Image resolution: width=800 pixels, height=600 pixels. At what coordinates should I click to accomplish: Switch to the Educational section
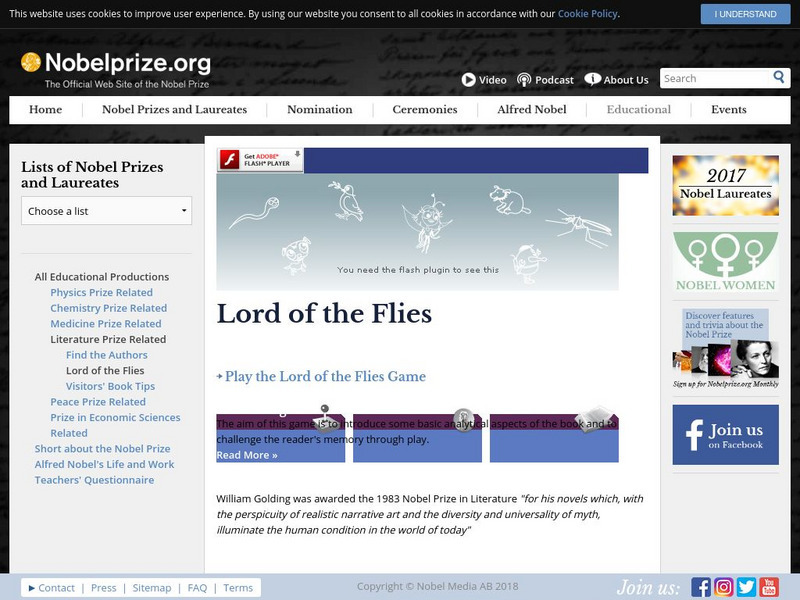[637, 110]
